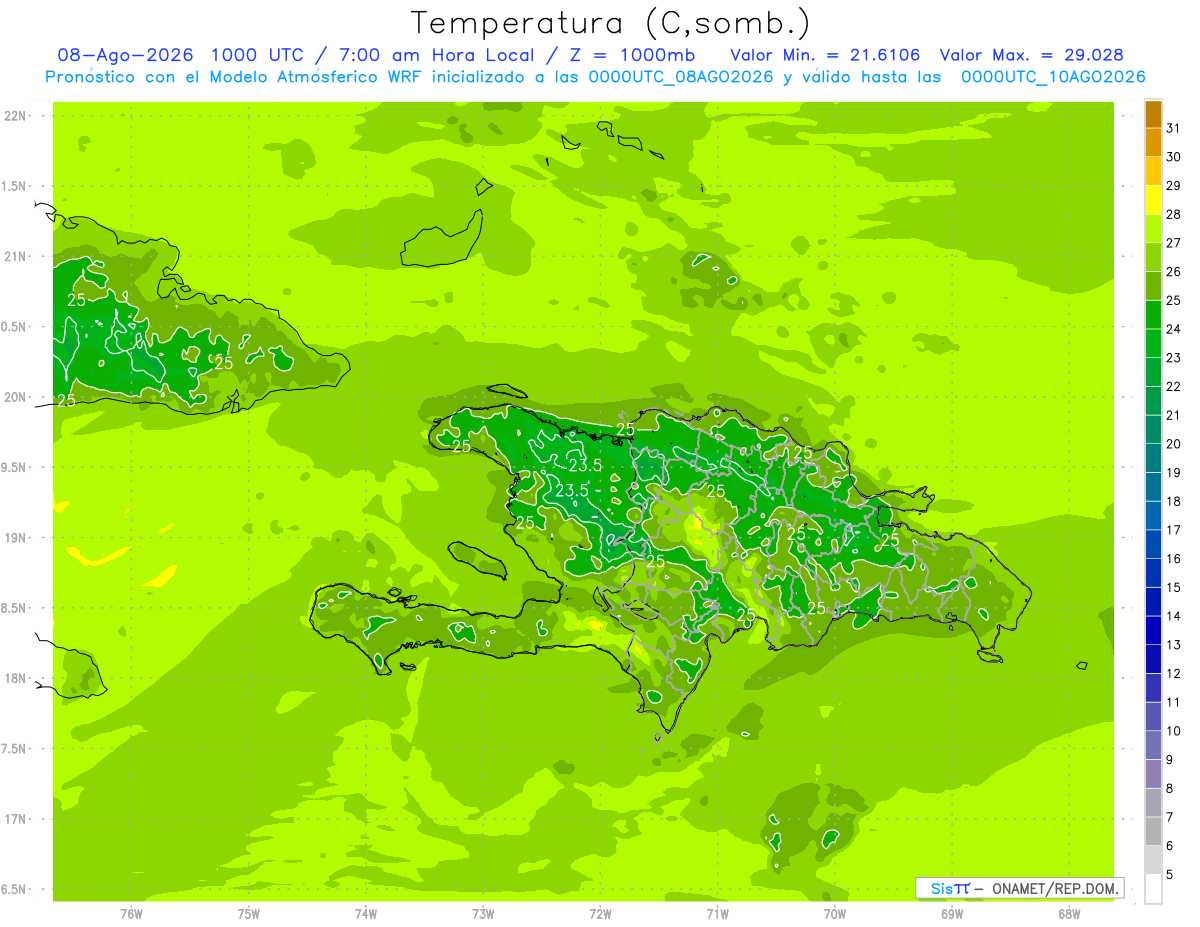Click the colorbar label "8"
Image resolution: width=1200 pixels, height=927 pixels.
pyautogui.click(x=1170, y=788)
